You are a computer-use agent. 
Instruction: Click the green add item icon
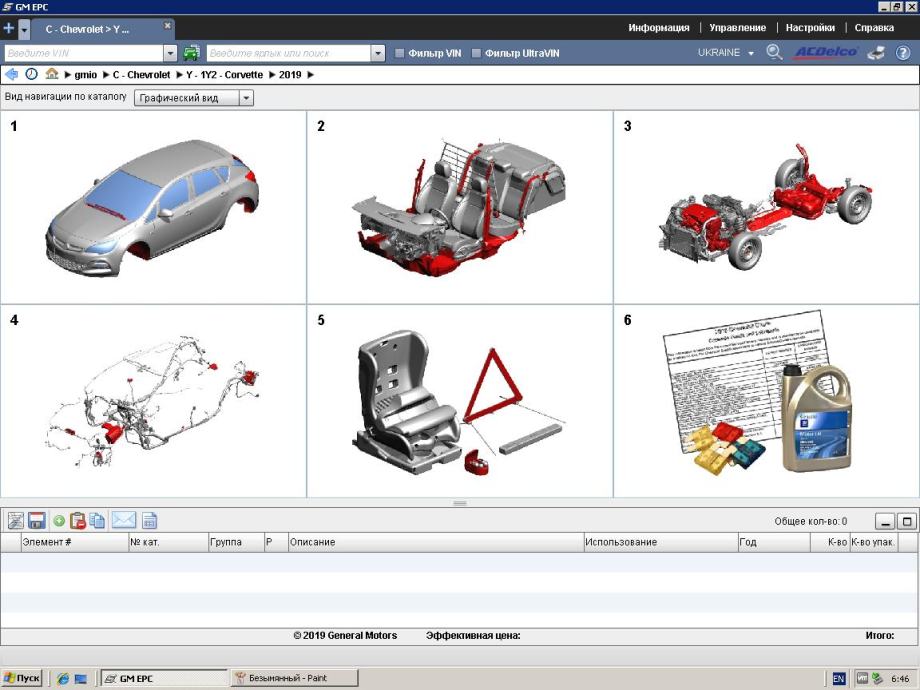click(59, 520)
